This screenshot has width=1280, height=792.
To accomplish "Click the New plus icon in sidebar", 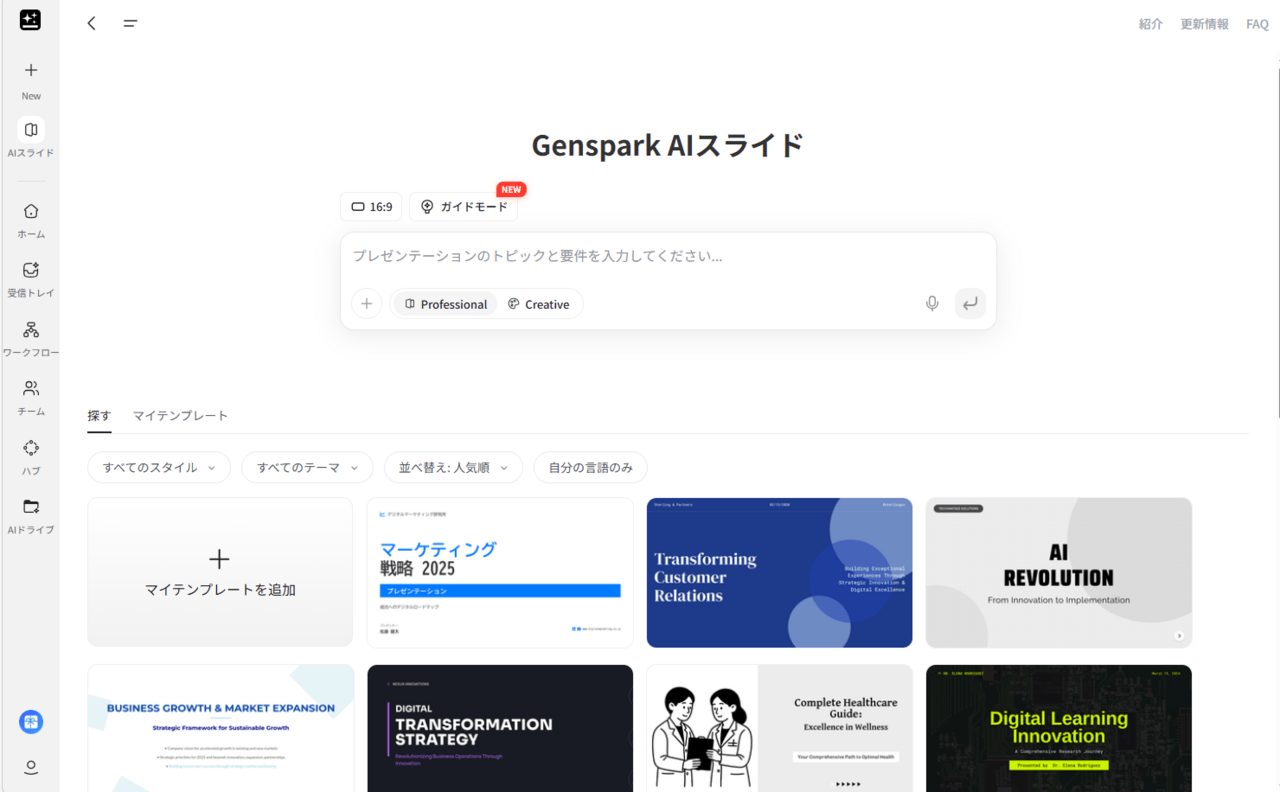I will (x=31, y=71).
